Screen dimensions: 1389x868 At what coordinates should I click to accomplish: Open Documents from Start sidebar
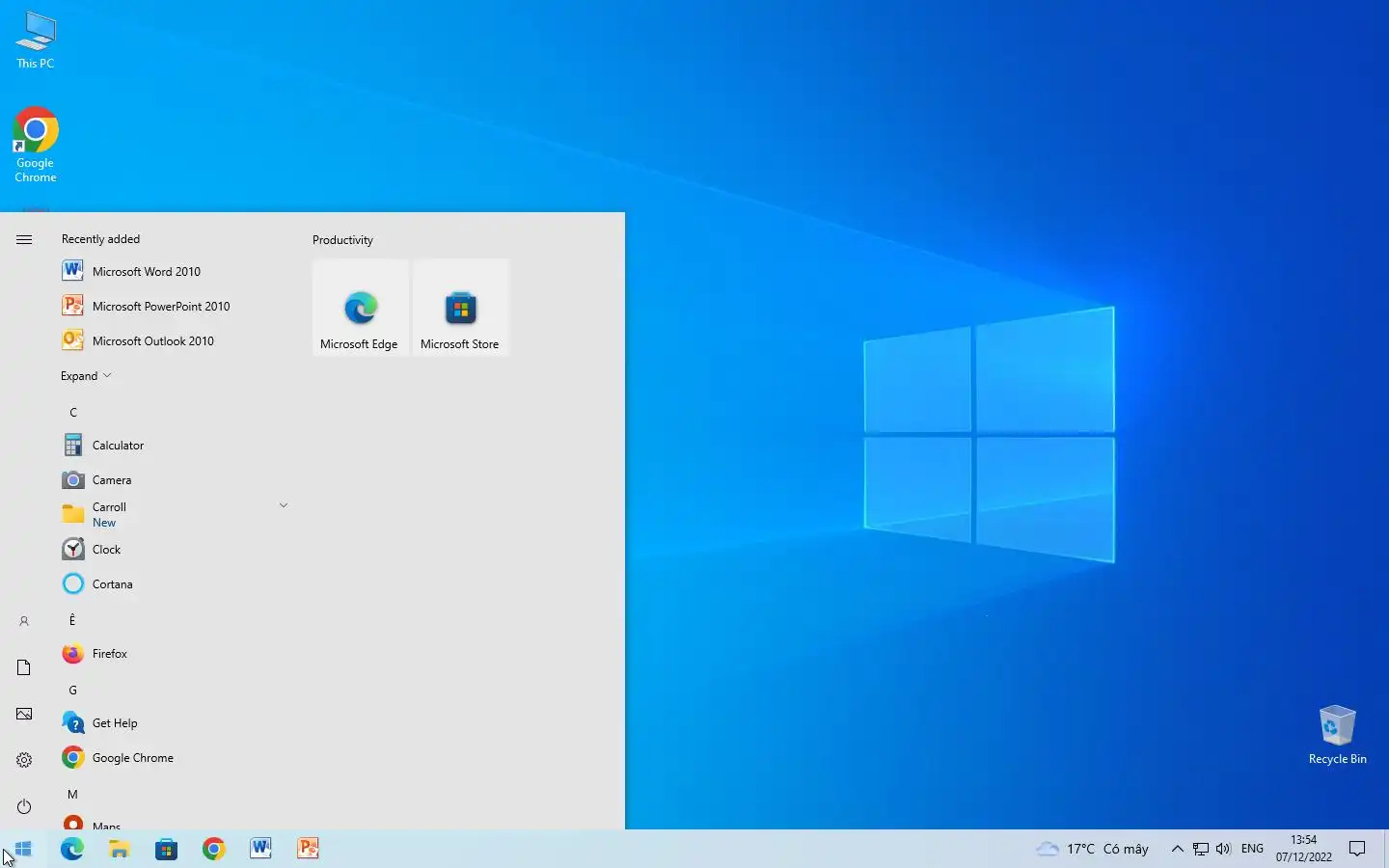[x=24, y=667]
